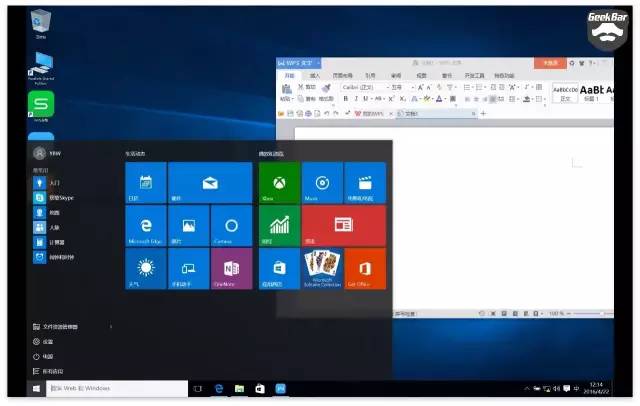Show All apps list in Start menu
This screenshot has height=406, width=640.
click(x=48, y=372)
